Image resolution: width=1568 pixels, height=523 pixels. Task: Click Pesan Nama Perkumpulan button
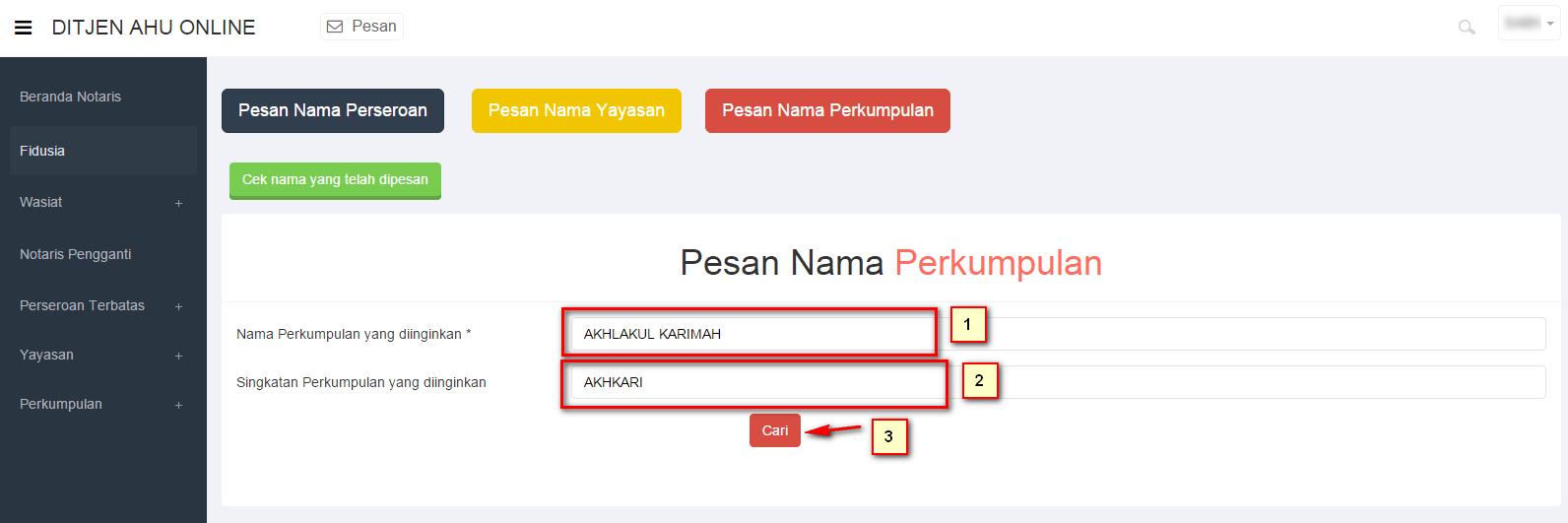coord(827,110)
